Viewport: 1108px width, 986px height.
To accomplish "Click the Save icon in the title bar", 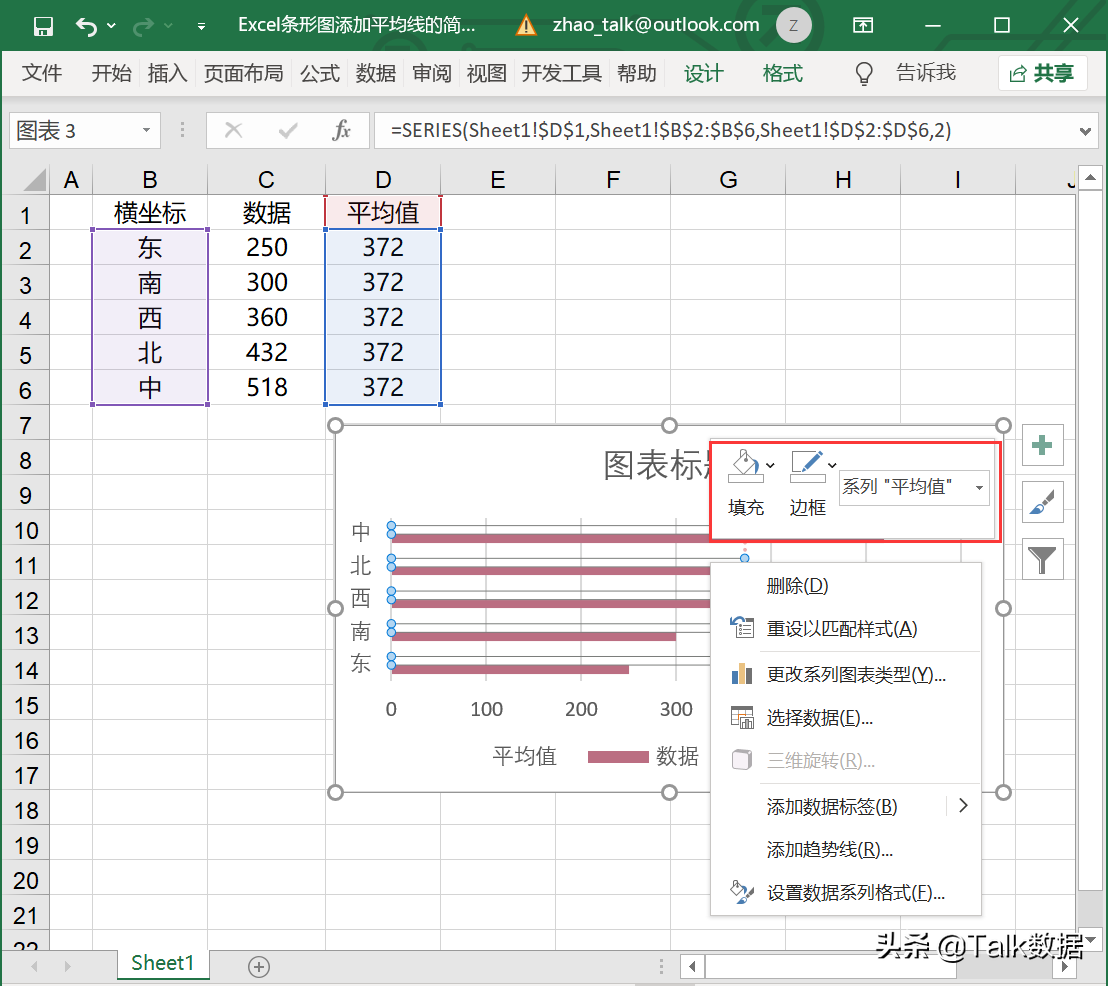I will pyautogui.click(x=43, y=27).
